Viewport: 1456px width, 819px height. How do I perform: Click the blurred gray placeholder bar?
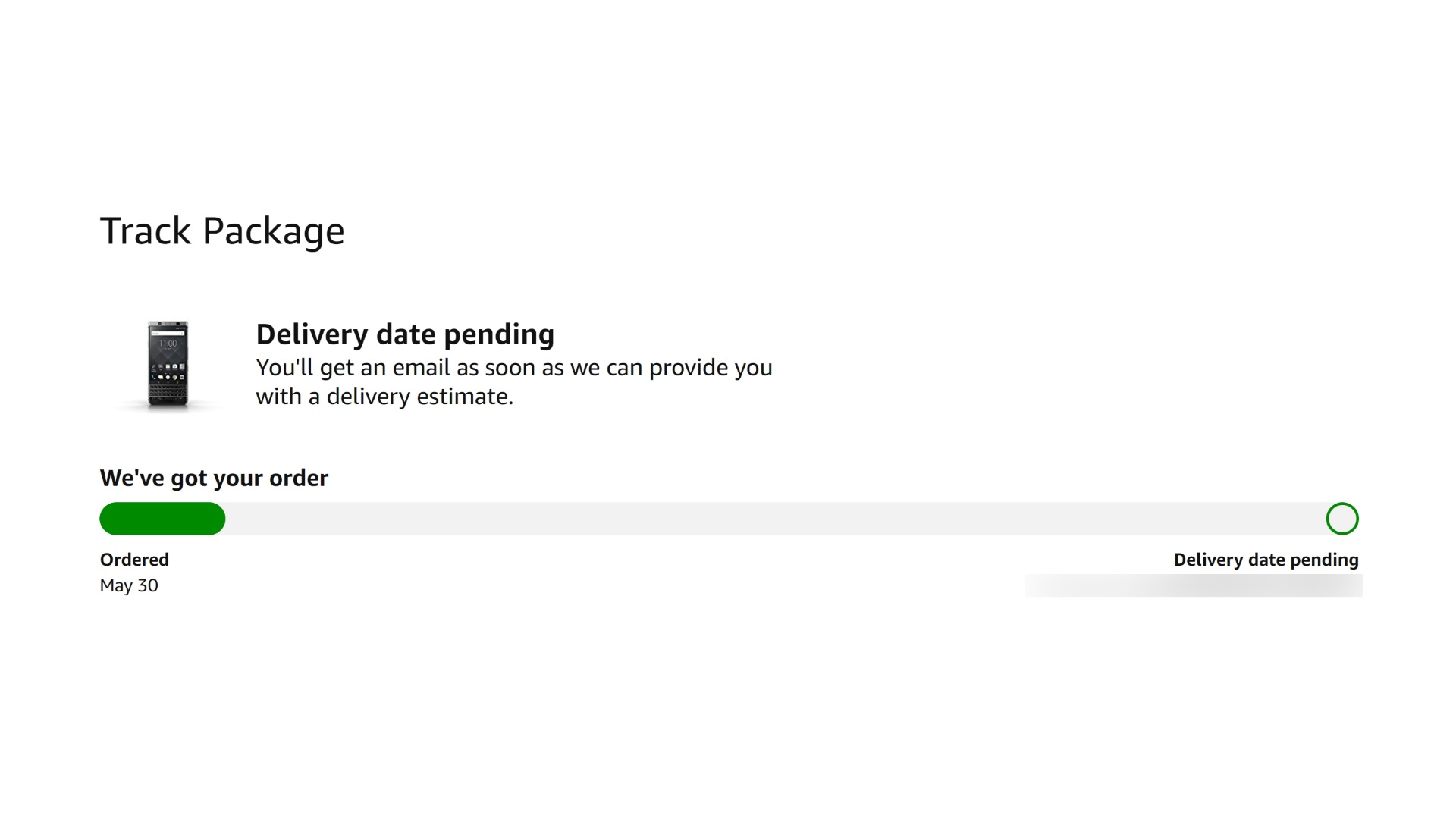click(x=1193, y=585)
